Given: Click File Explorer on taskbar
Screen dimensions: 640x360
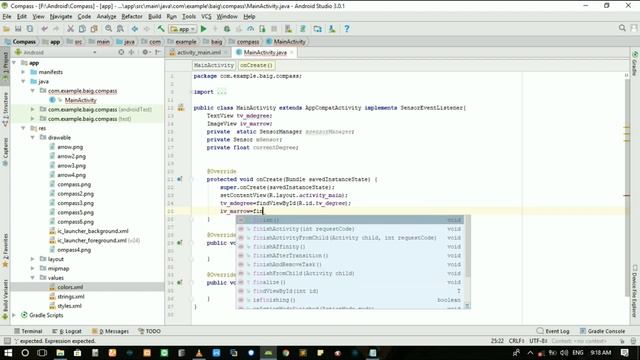Looking at the screenshot, I should pyautogui.click(x=60, y=353).
